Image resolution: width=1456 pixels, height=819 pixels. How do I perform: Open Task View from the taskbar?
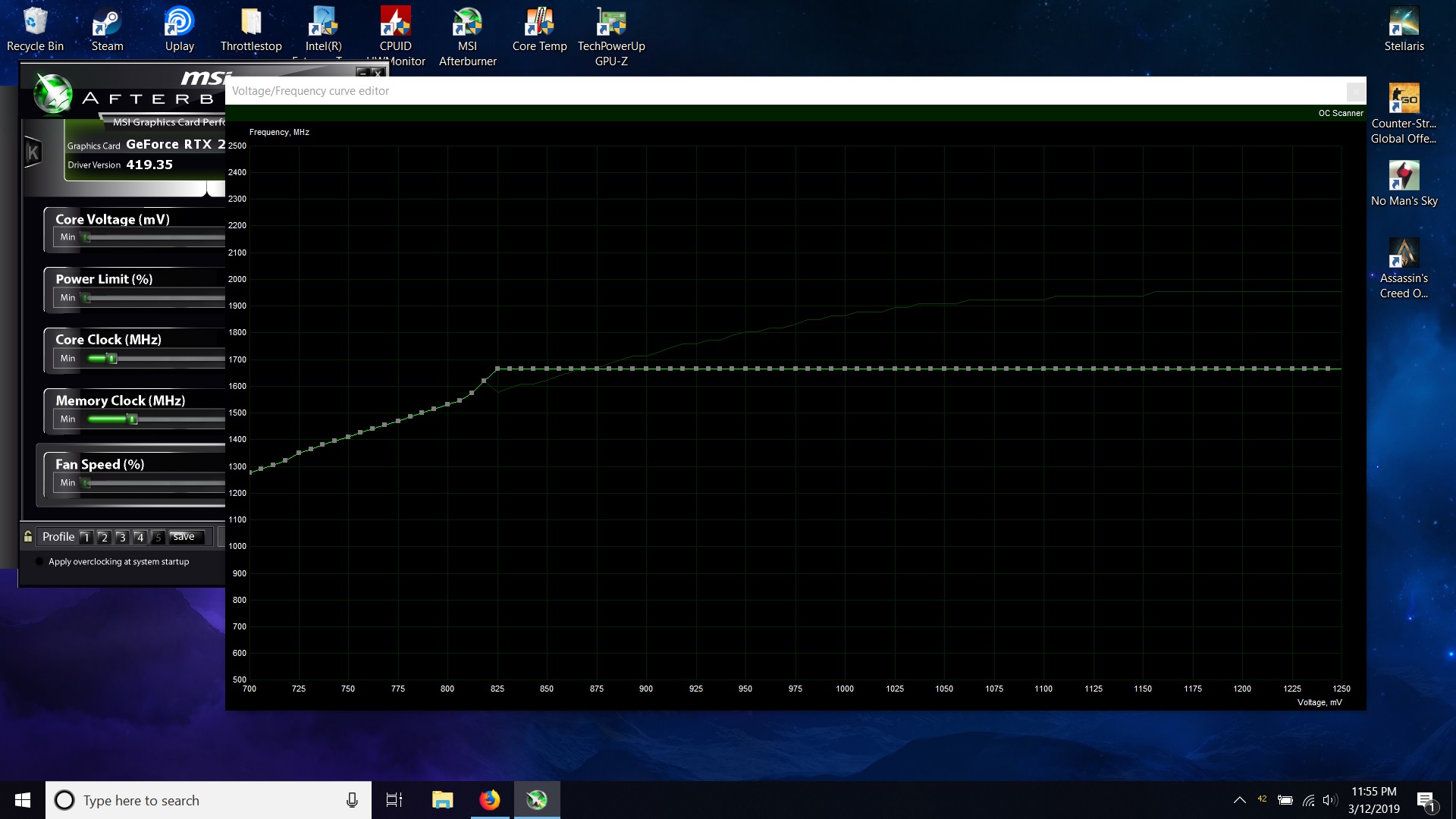[x=394, y=800]
